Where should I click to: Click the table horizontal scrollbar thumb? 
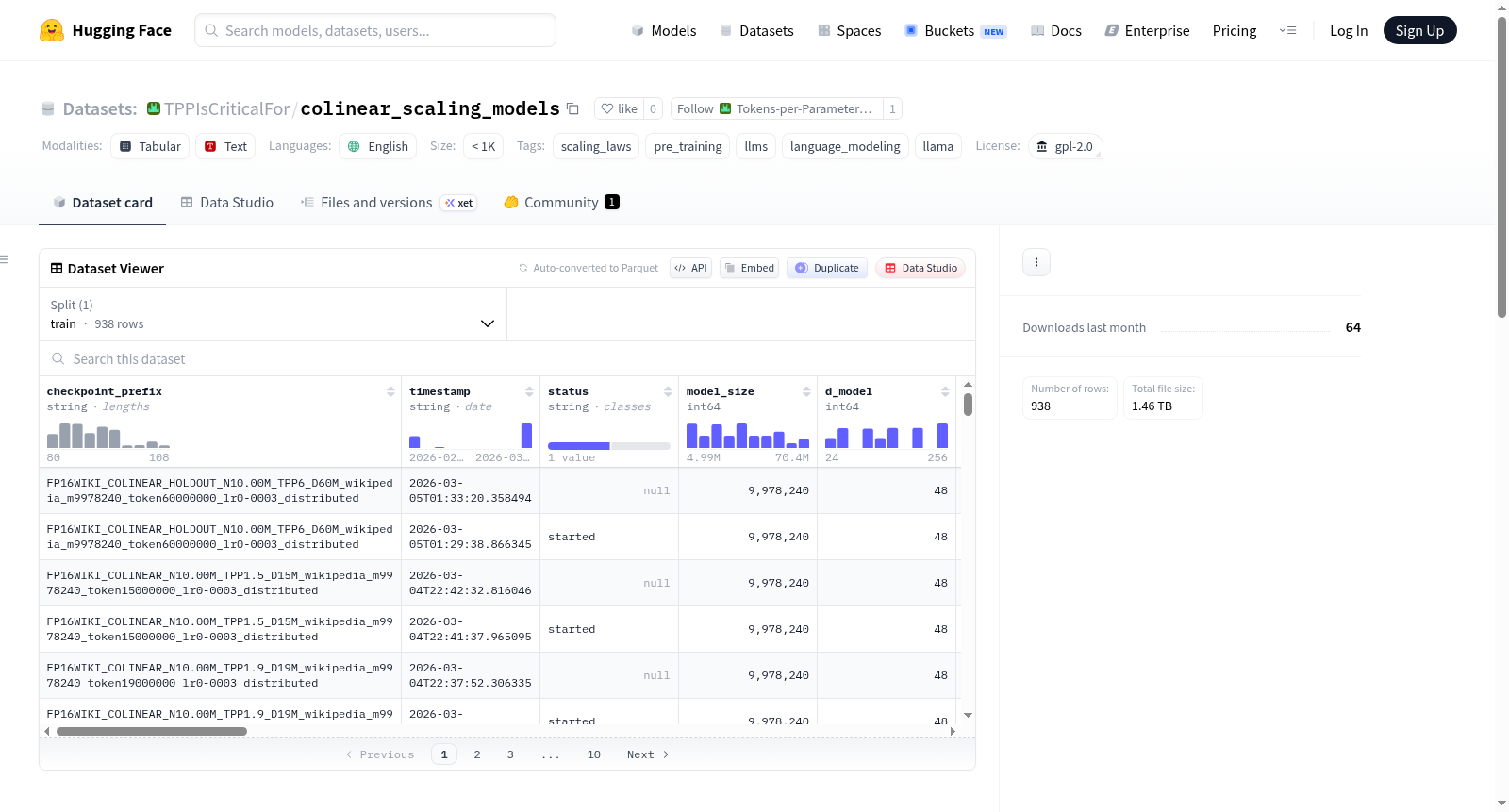pos(152,731)
